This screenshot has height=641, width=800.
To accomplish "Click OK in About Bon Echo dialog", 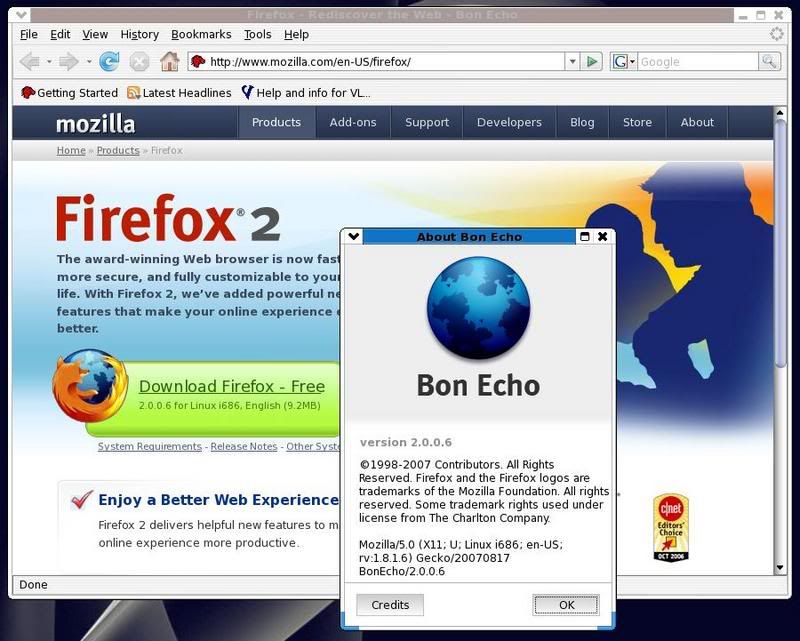I will click(x=566, y=605).
